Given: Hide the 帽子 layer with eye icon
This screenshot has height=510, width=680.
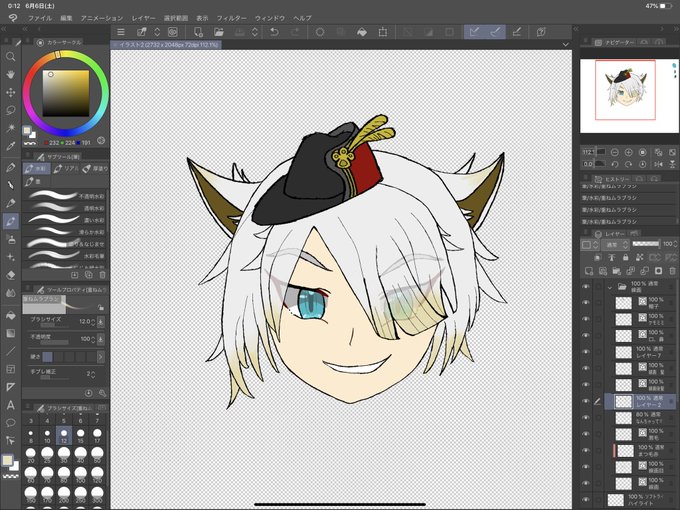Looking at the screenshot, I should click(x=586, y=303).
